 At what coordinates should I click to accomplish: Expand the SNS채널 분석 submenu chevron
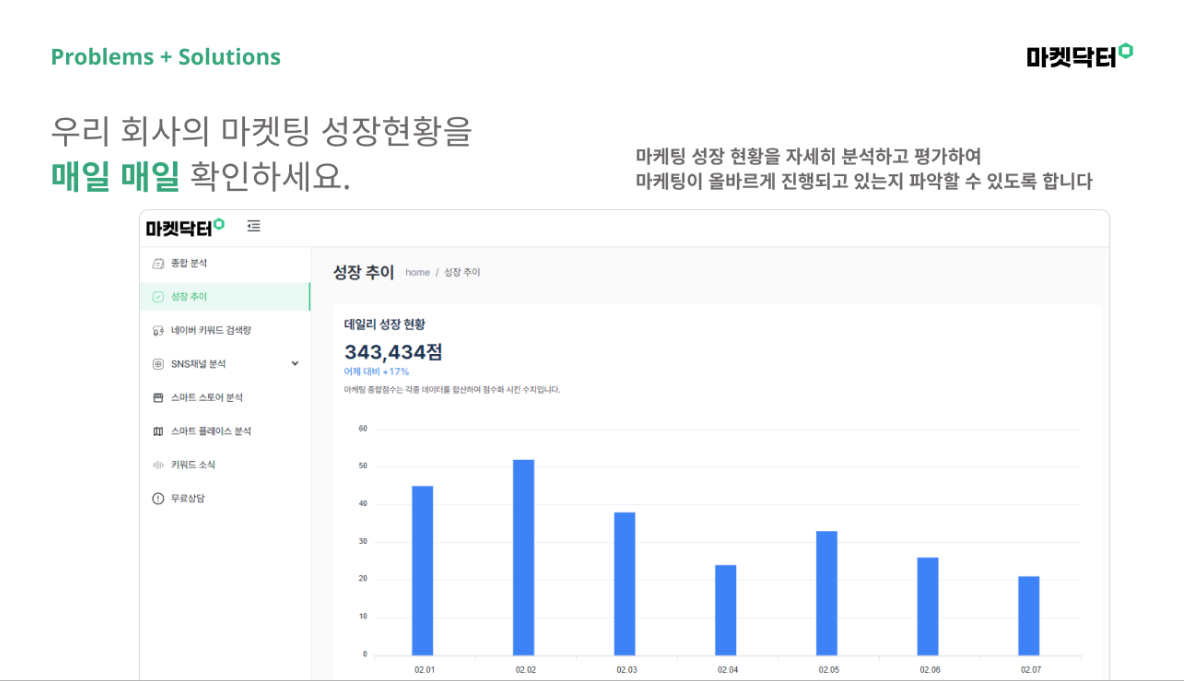pos(295,364)
